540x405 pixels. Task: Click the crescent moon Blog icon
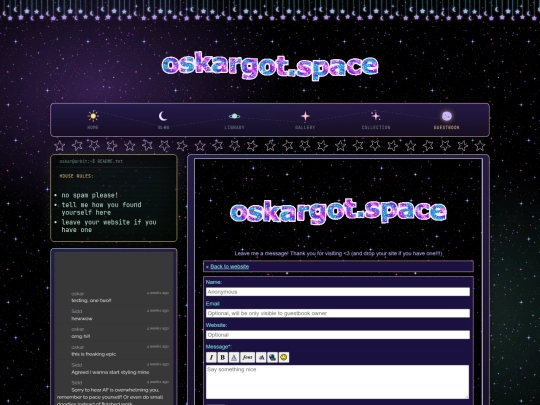coord(163,116)
